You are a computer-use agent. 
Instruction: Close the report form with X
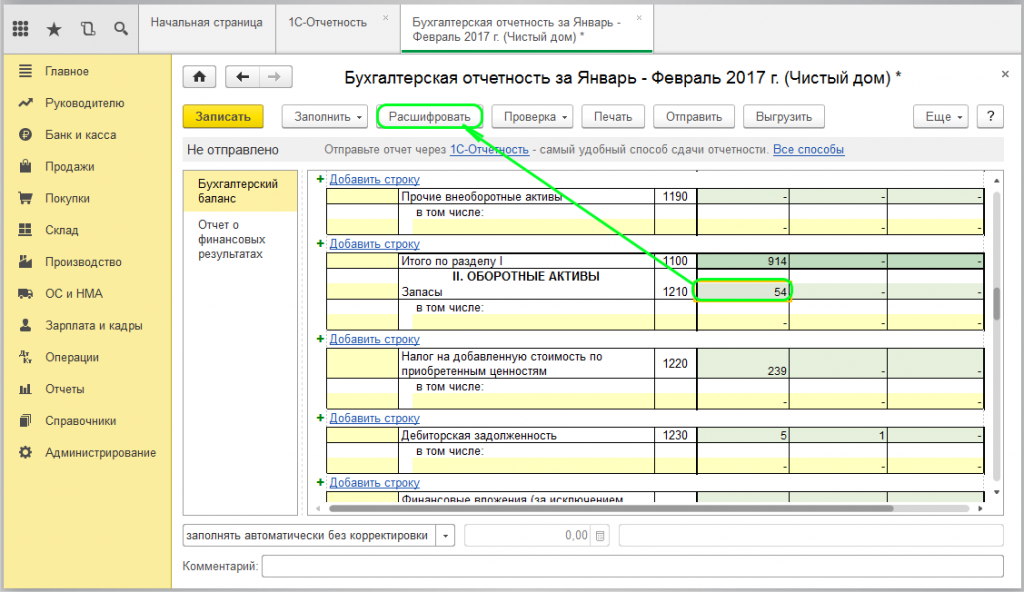click(x=1005, y=74)
